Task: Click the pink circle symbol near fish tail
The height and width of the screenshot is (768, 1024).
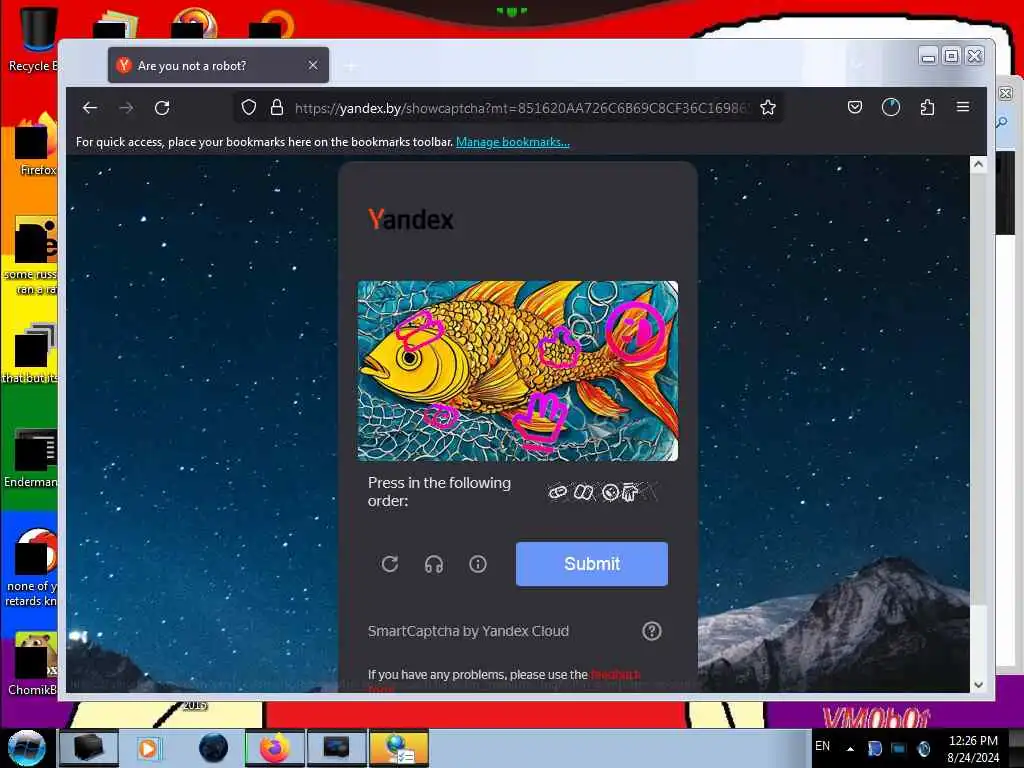Action: [x=634, y=330]
